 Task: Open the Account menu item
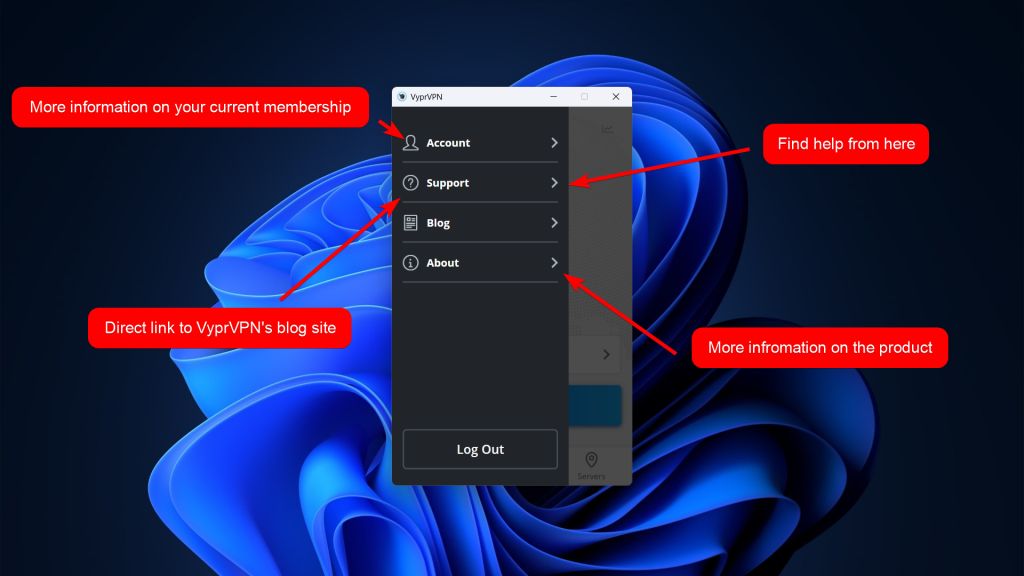pos(480,142)
